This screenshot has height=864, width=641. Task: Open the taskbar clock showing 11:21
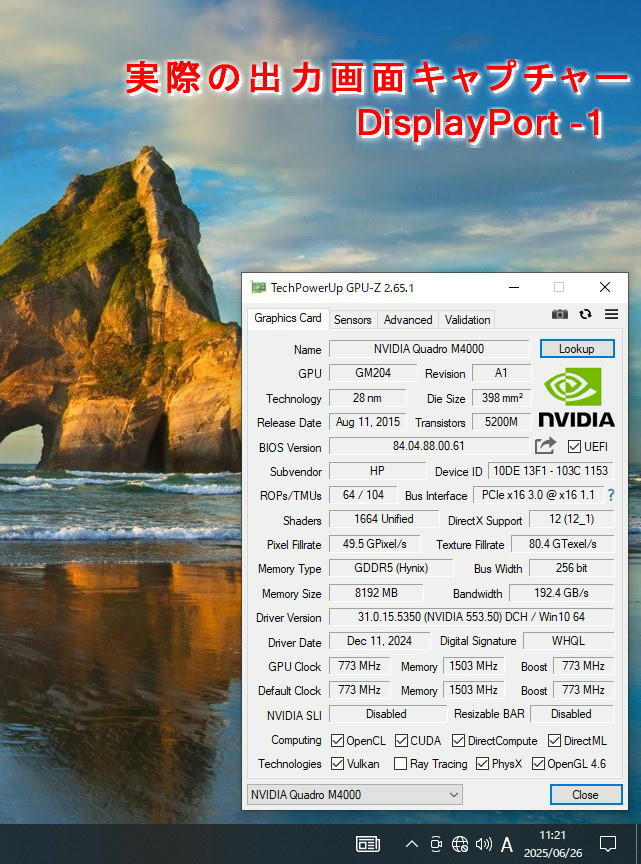(553, 835)
